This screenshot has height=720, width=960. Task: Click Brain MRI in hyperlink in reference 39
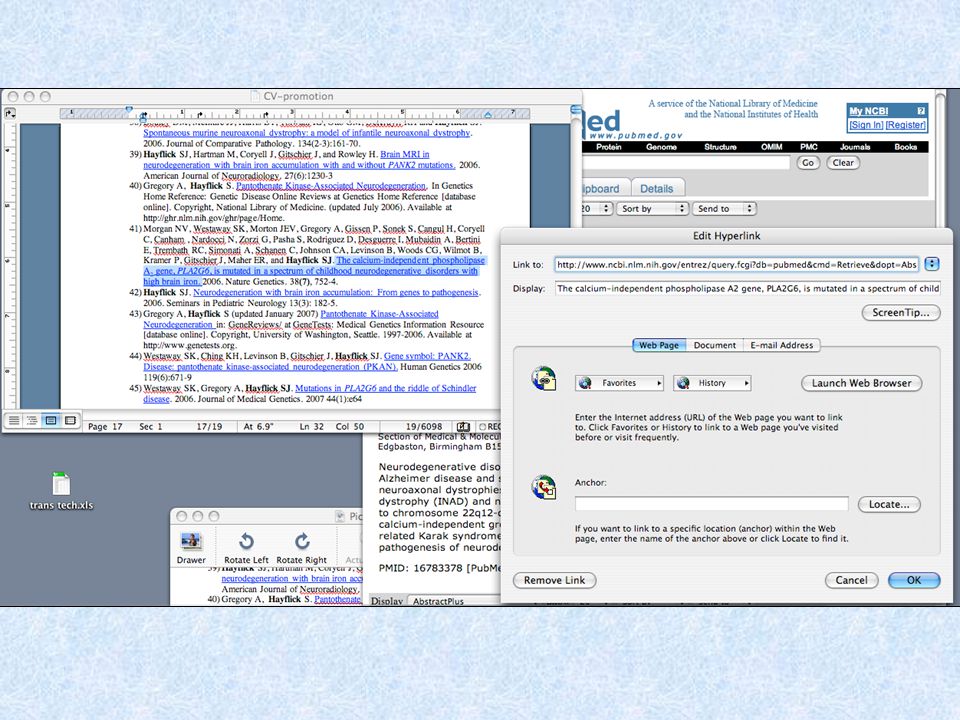click(405, 154)
